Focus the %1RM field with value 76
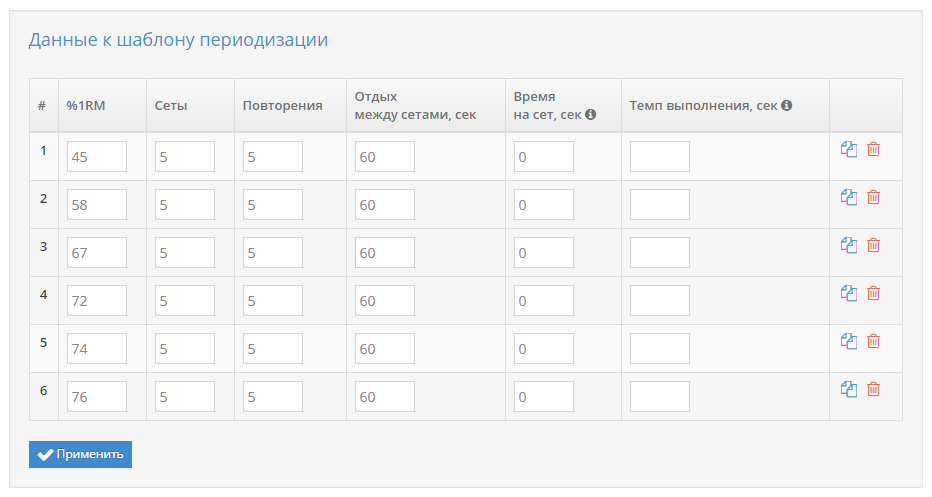932x497 pixels. (97, 397)
